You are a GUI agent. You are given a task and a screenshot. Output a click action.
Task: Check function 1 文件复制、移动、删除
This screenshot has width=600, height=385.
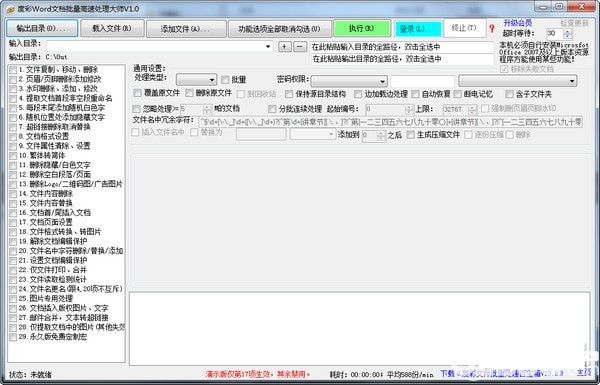[13, 70]
